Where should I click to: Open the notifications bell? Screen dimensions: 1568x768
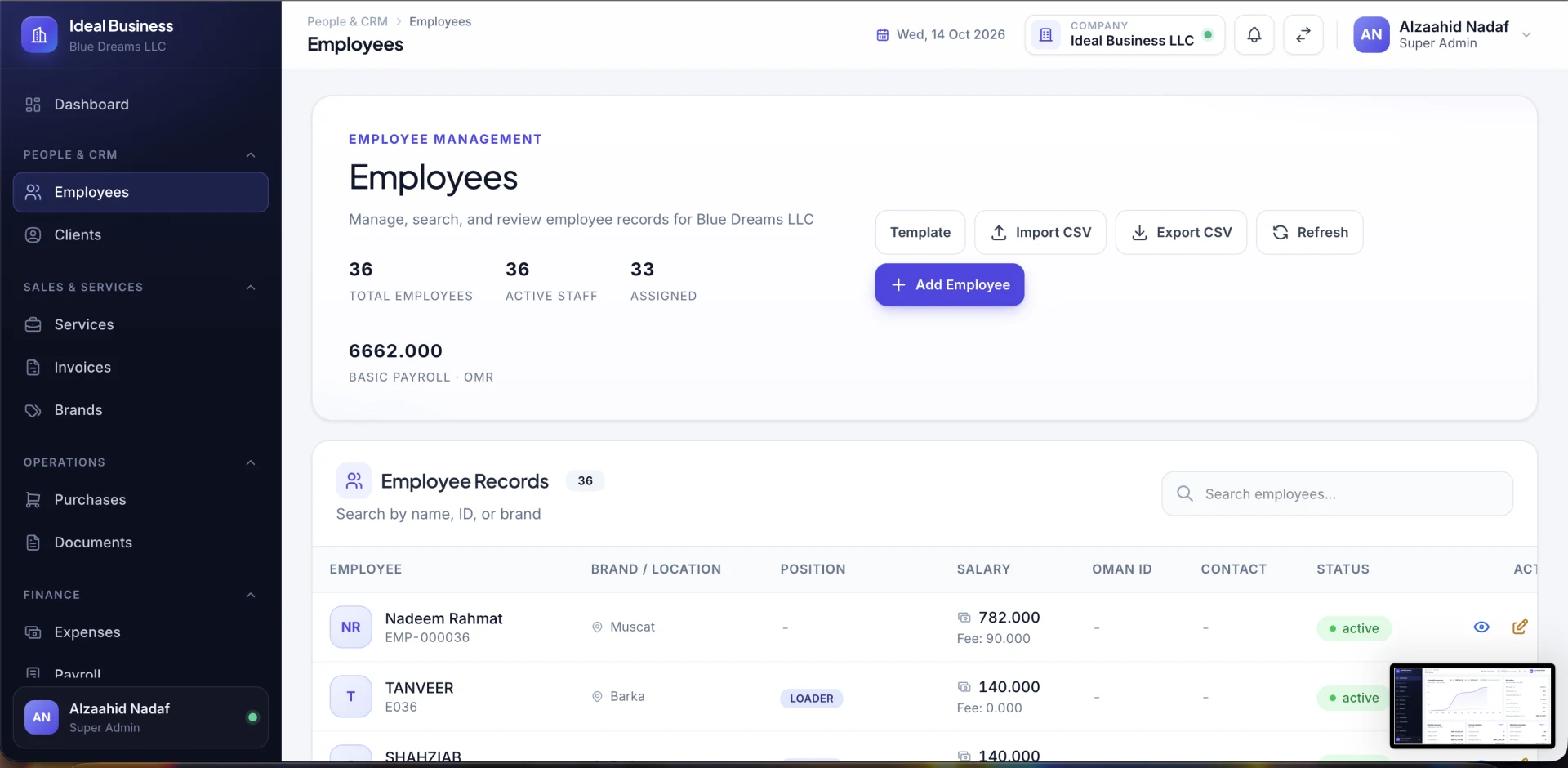(1254, 35)
